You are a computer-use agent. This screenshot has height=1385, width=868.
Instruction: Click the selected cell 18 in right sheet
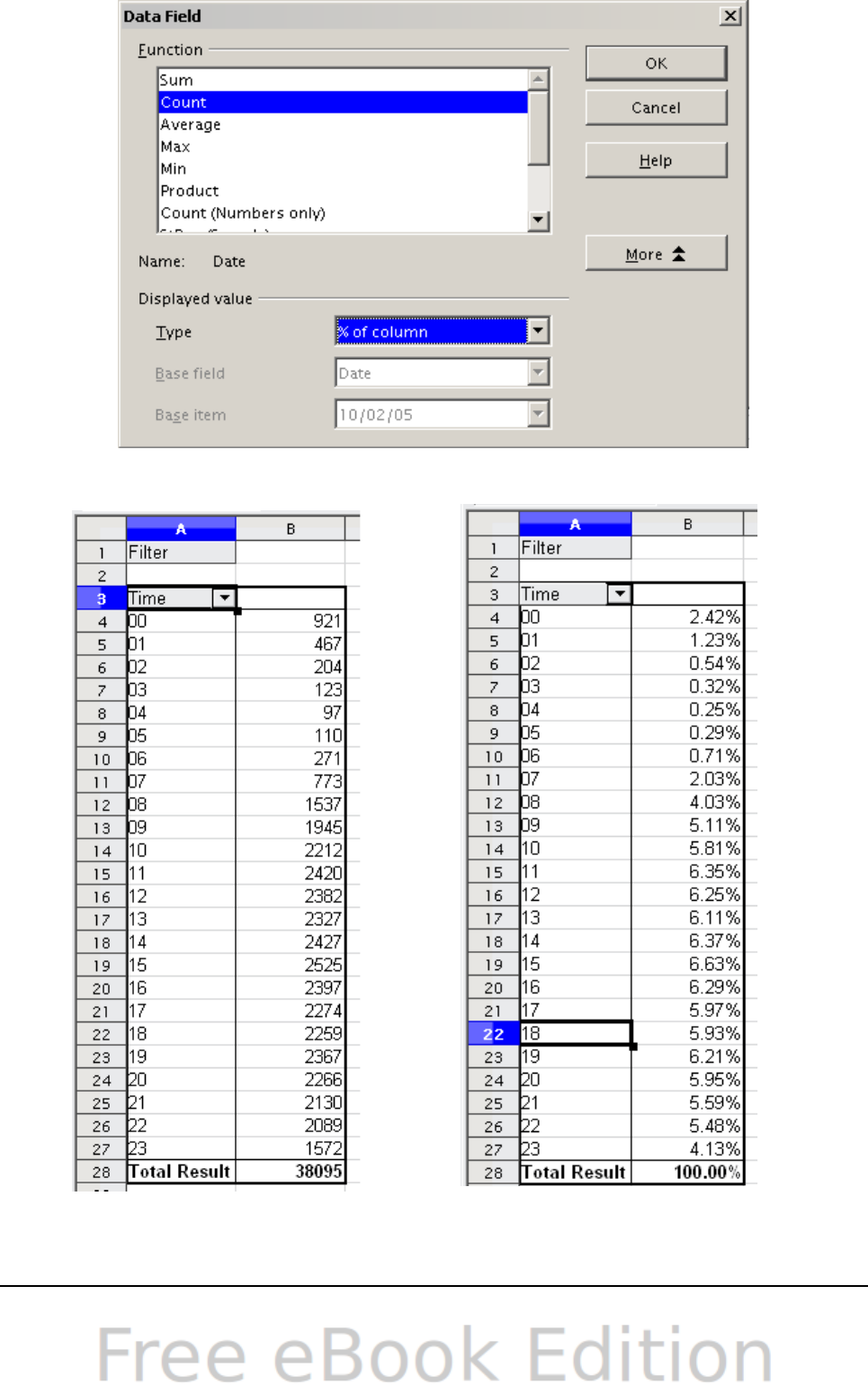pos(575,1033)
